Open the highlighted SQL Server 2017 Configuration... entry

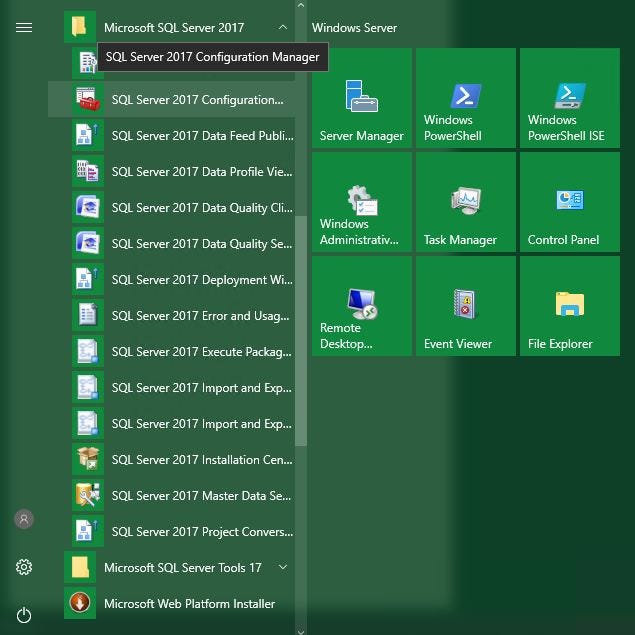(x=172, y=99)
